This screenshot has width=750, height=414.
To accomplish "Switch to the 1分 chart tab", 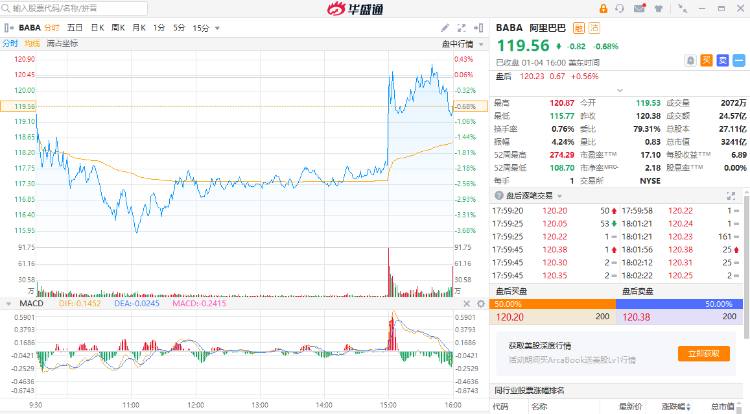I will point(159,28).
